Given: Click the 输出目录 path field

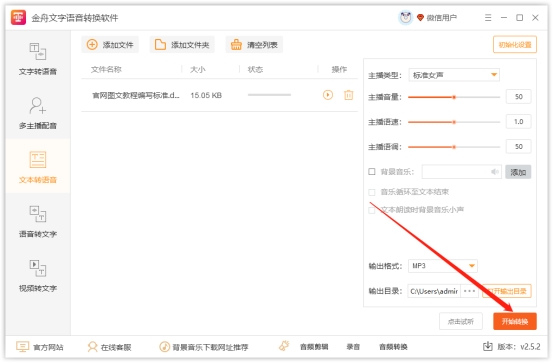Looking at the screenshot, I should (x=434, y=291).
